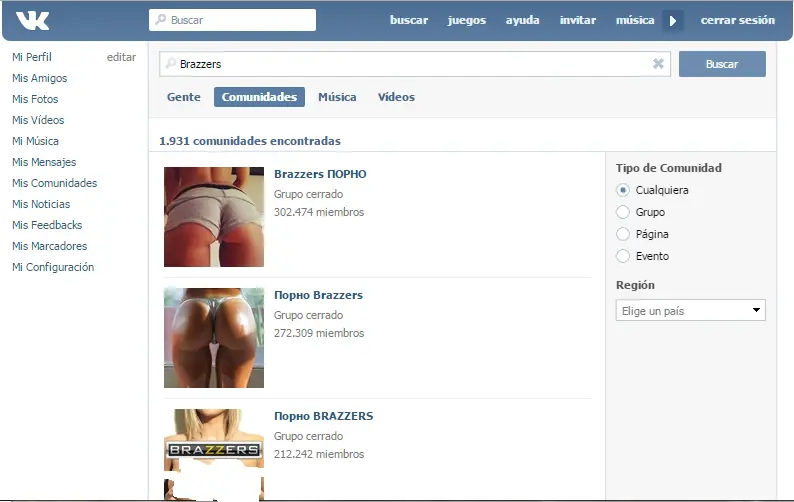
Task: Clear the Brazzers search query with X
Action: point(658,64)
